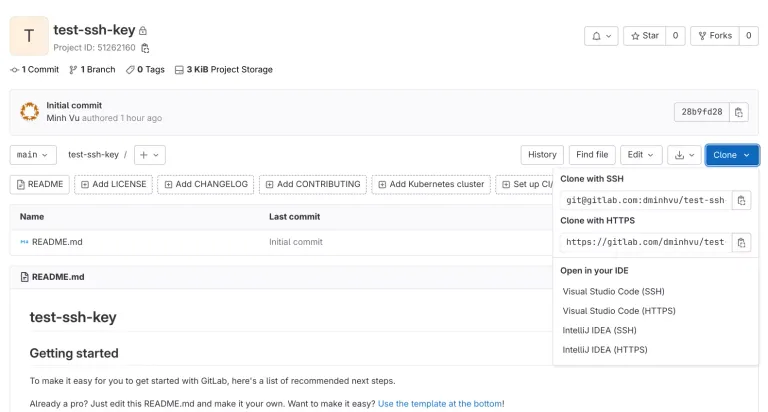
Task: Select the SSH clone URL field
Action: point(646,200)
